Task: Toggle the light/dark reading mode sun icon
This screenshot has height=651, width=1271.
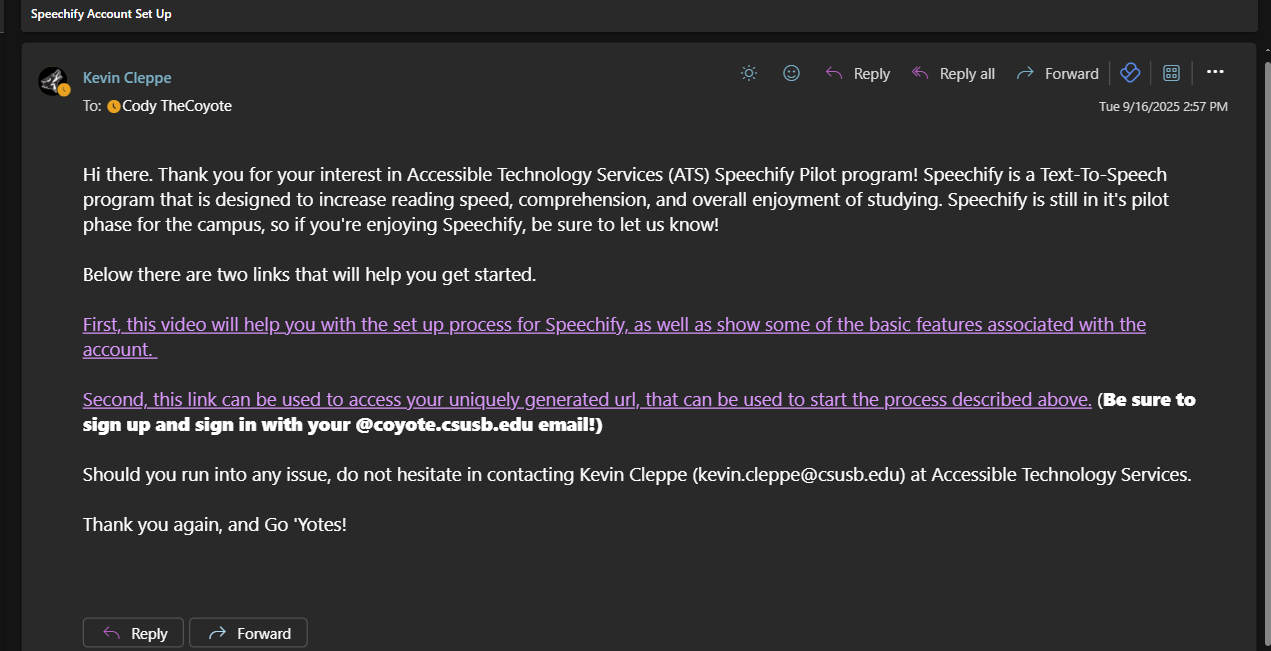Action: tap(749, 73)
